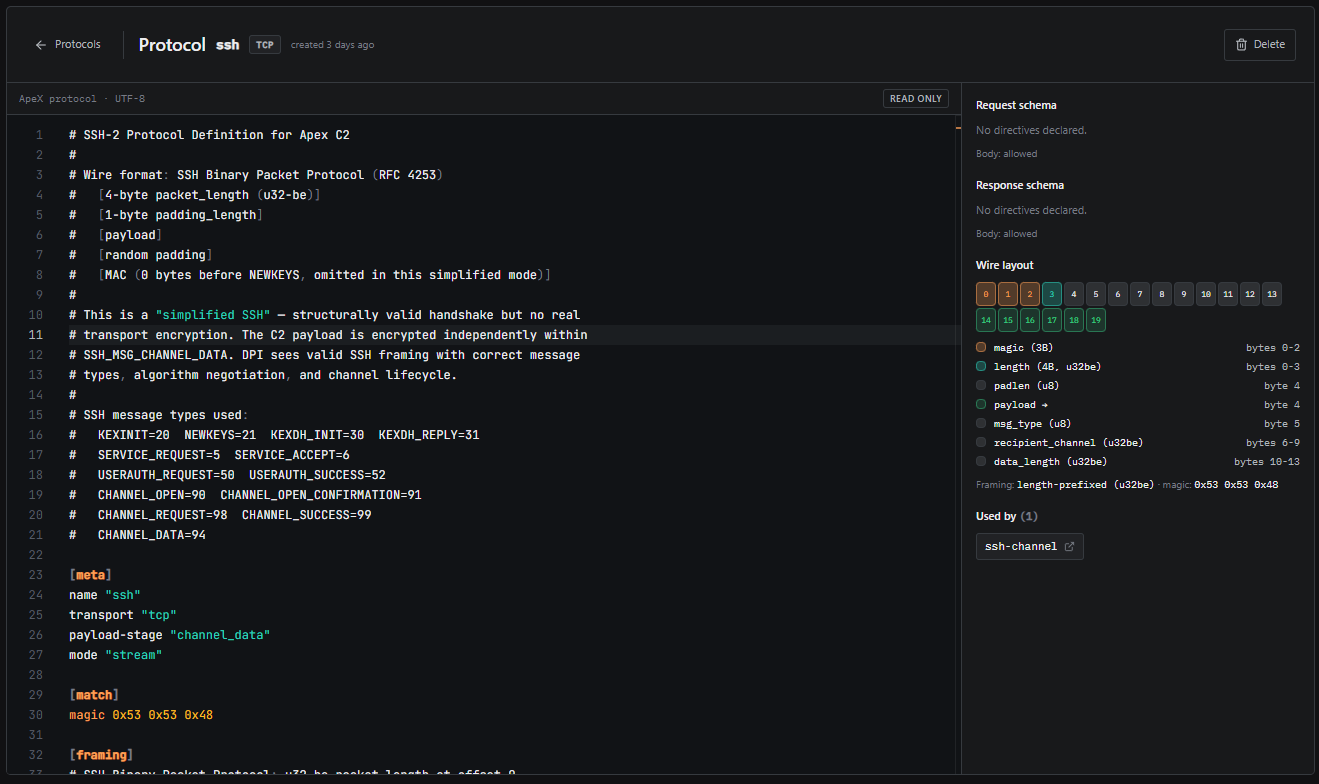This screenshot has height=784, width=1319.
Task: Select byte 14 cell in wire layout
Action: tap(986, 320)
